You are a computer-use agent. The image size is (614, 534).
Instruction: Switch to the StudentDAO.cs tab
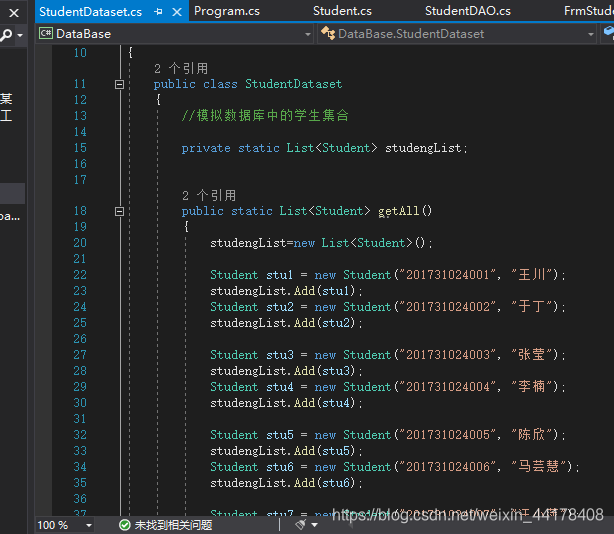(x=468, y=11)
